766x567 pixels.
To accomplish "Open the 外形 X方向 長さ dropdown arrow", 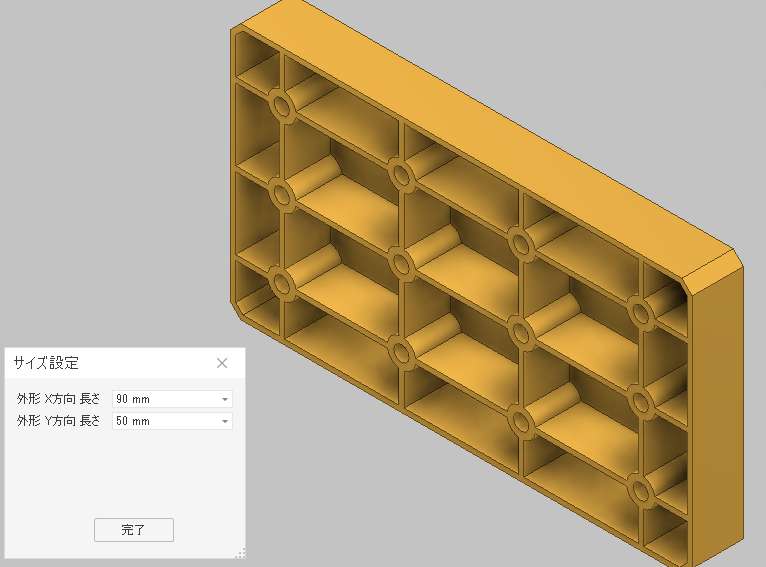I will pyautogui.click(x=225, y=399).
